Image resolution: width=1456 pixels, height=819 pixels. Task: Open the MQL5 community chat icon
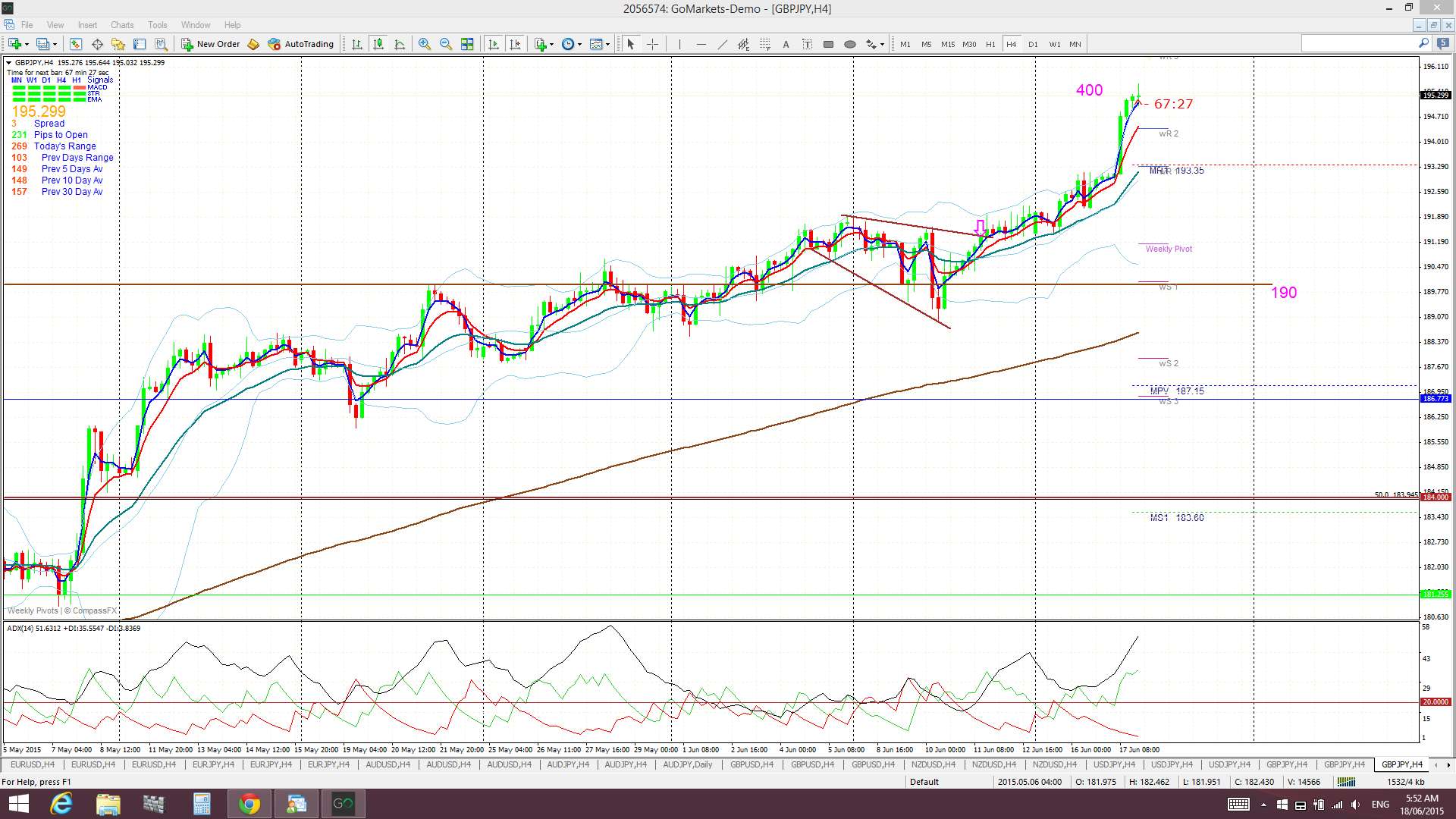coord(1442,44)
